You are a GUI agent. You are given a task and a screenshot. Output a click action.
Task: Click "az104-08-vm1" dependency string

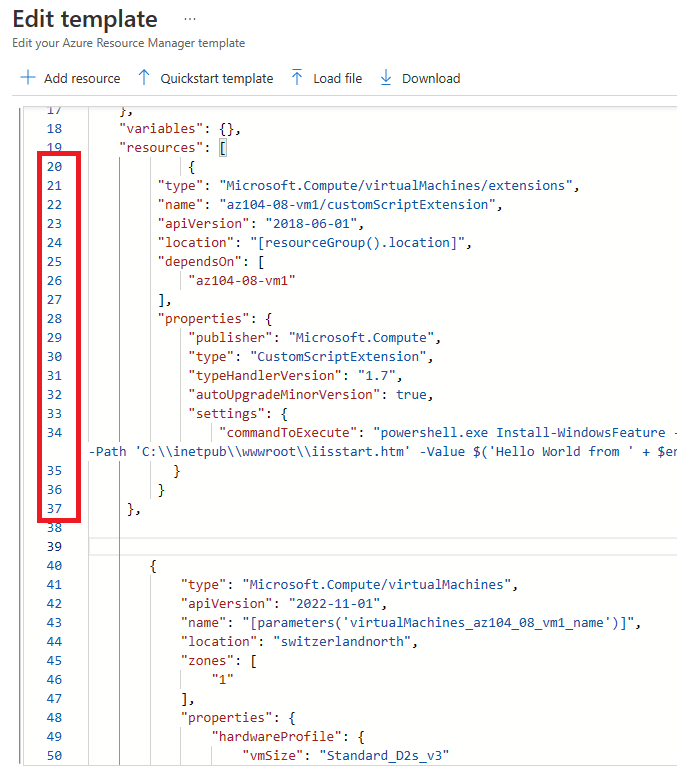[x=242, y=281]
